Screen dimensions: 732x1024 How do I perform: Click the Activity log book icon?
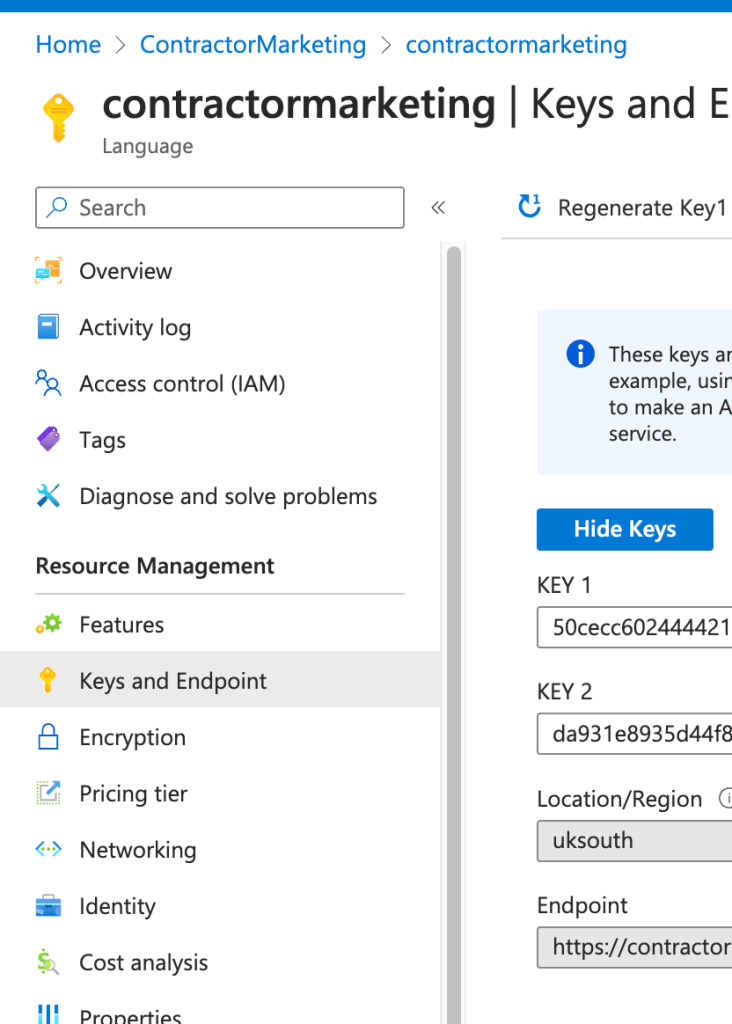point(48,327)
